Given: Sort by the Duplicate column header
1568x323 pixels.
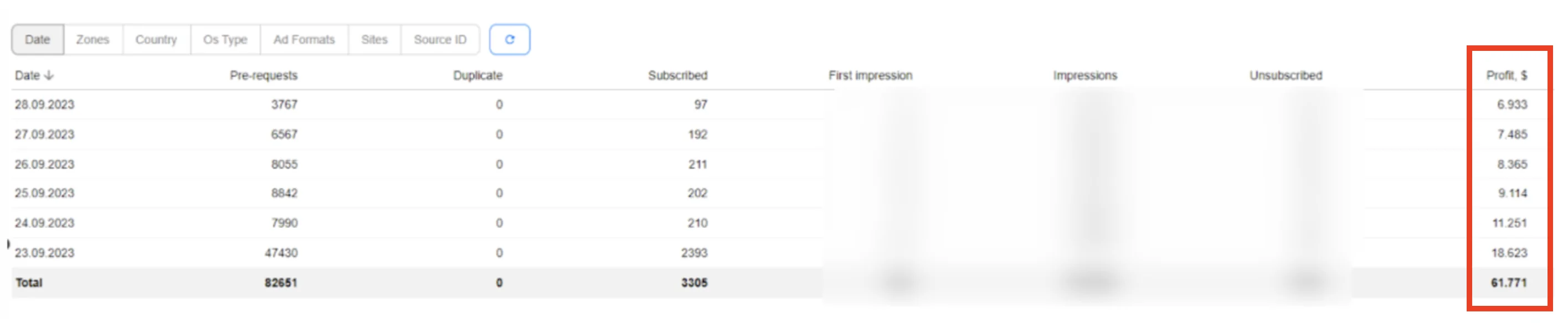Looking at the screenshot, I should (478, 75).
